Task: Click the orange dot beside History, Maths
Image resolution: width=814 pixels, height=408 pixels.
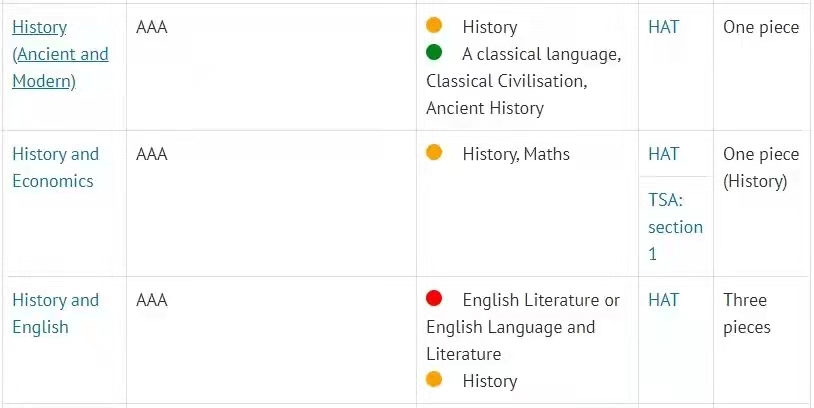Action: 434,152
